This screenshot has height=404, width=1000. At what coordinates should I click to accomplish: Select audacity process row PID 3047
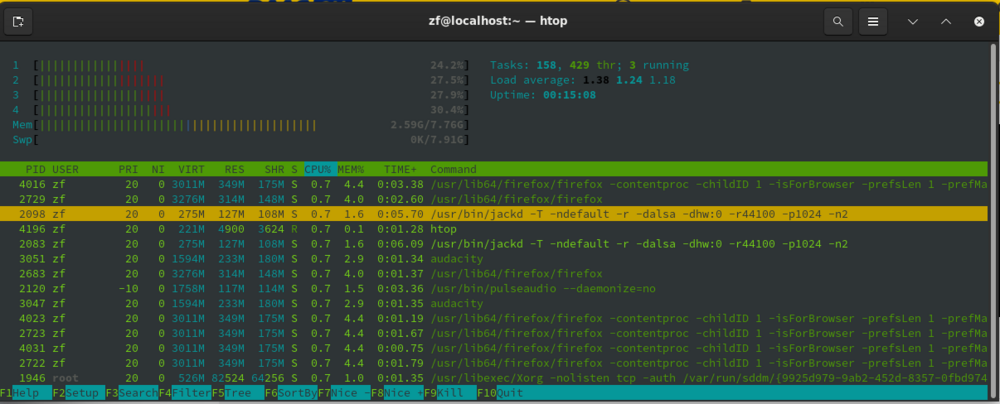click(496, 303)
